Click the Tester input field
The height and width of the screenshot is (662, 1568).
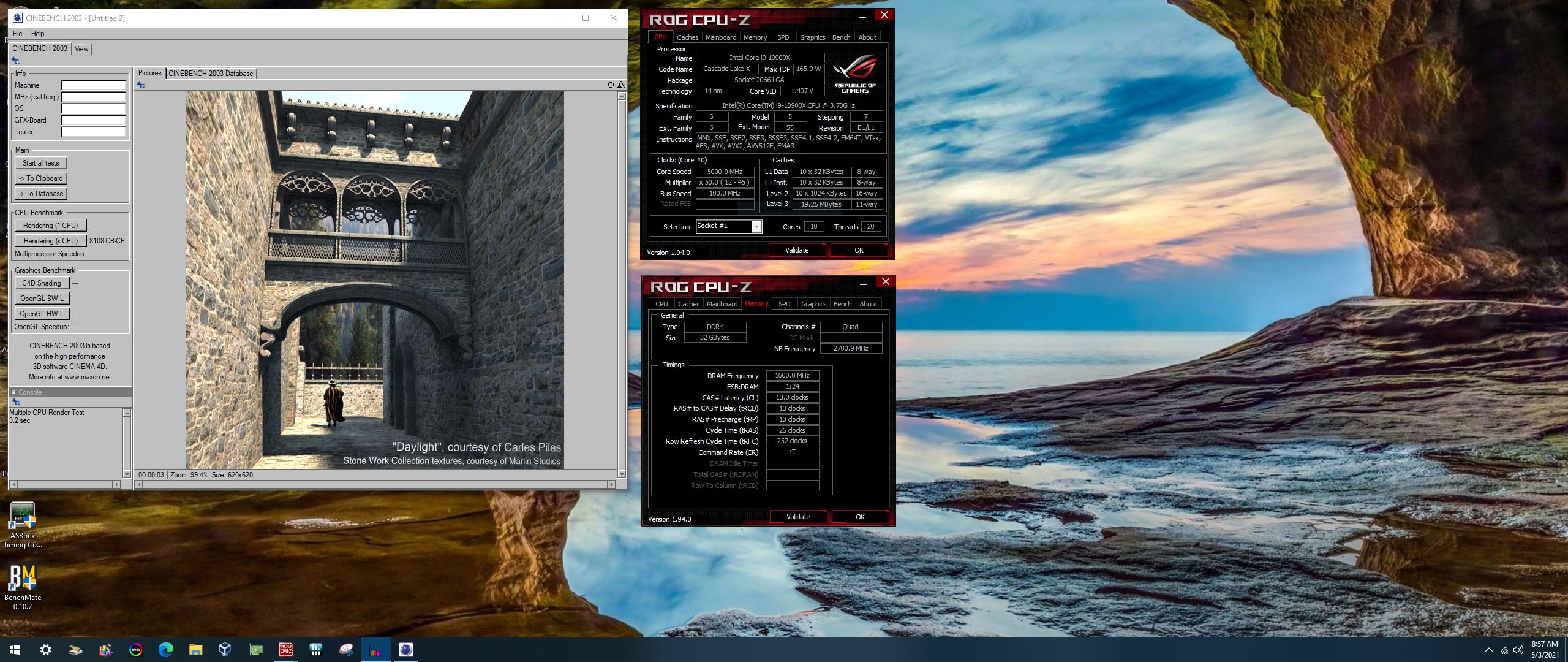93,132
